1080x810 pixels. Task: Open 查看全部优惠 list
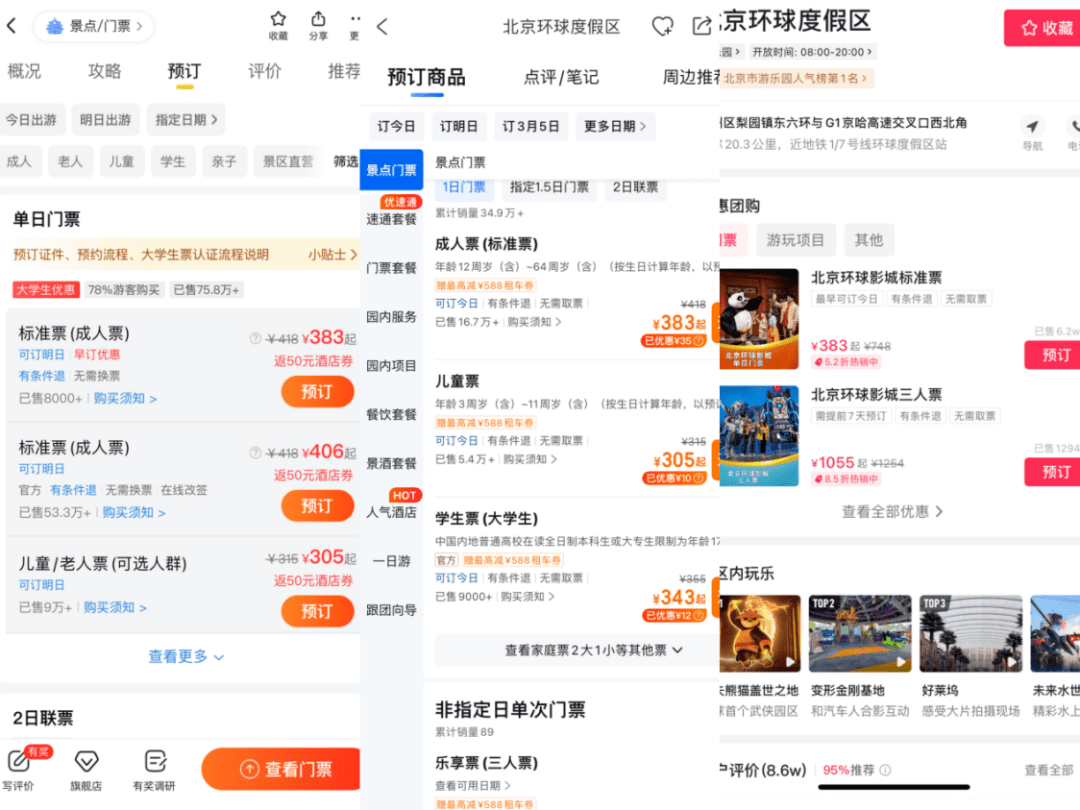892,512
